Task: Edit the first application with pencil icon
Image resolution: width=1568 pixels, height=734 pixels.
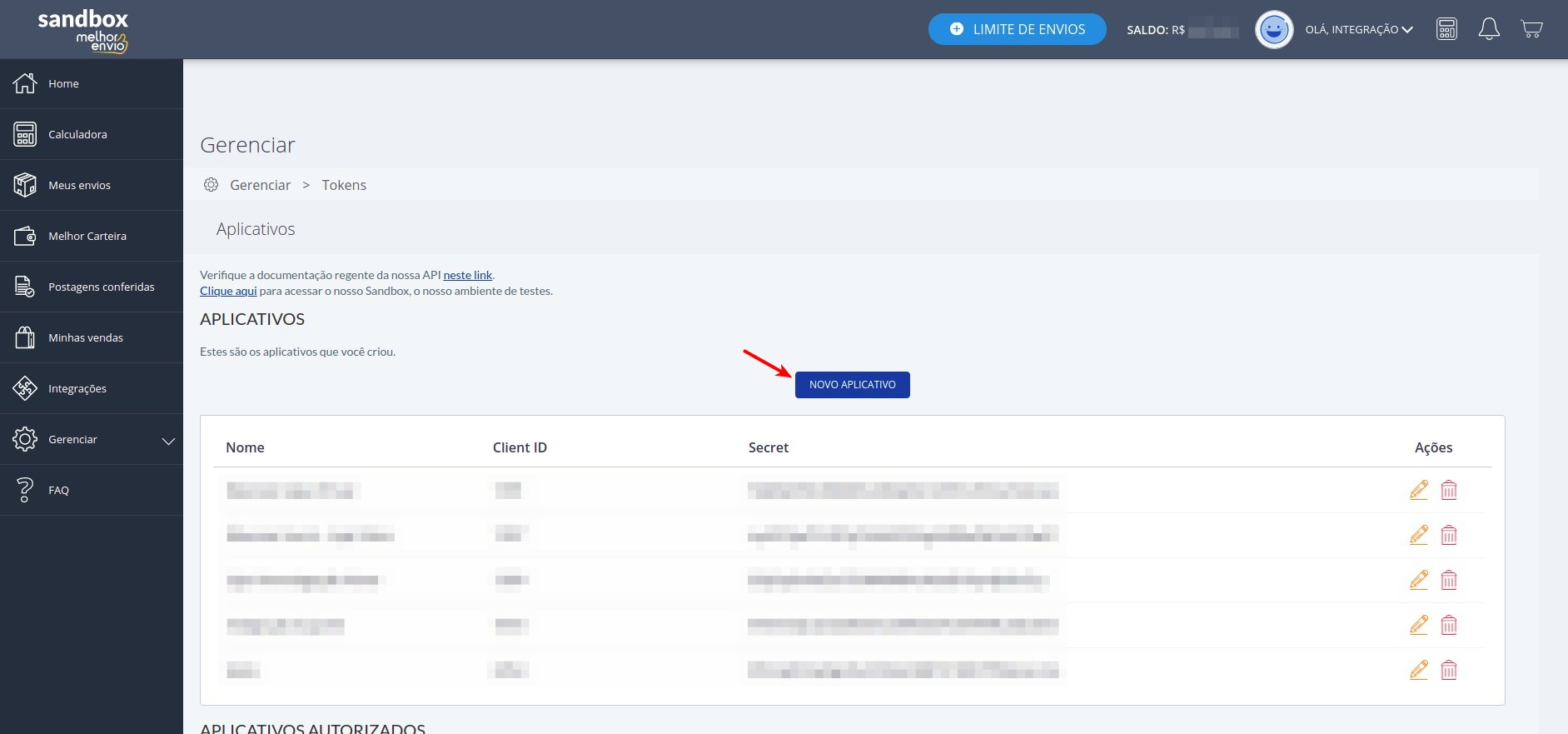Action: click(x=1419, y=490)
